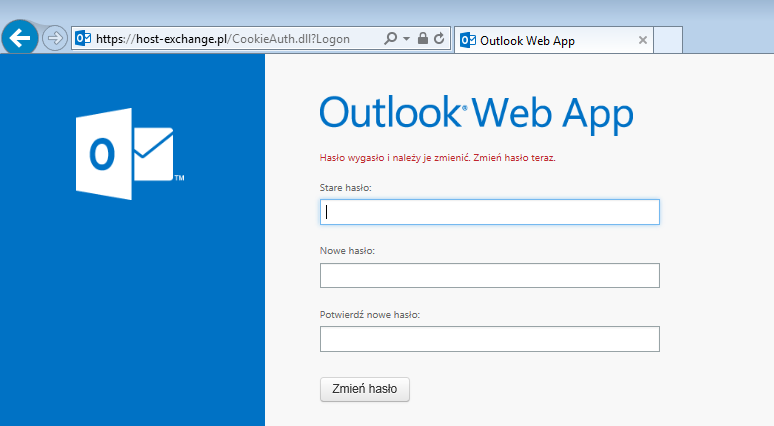
Task: Open a new blank browser tab
Action: click(668, 40)
